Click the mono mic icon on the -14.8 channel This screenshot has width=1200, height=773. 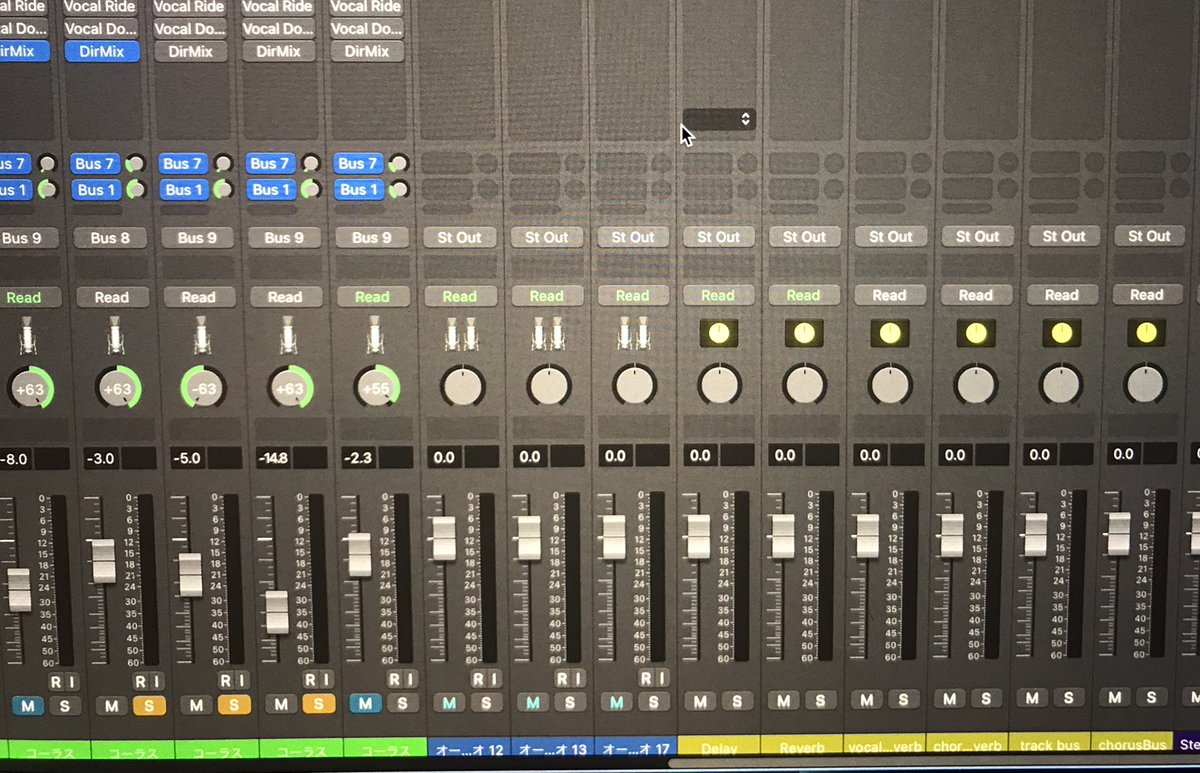coord(288,335)
